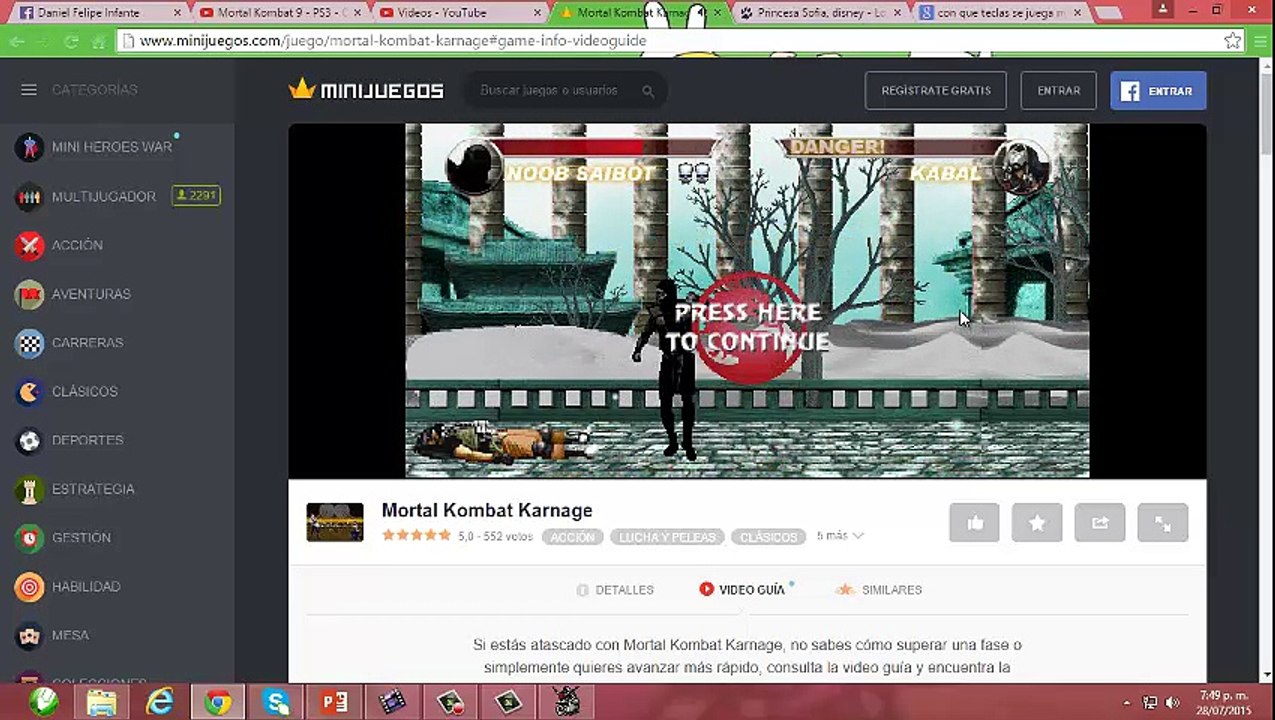Viewport: 1275px width, 720px height.
Task: Click the Gestión clock icon
Action: pos(30,538)
